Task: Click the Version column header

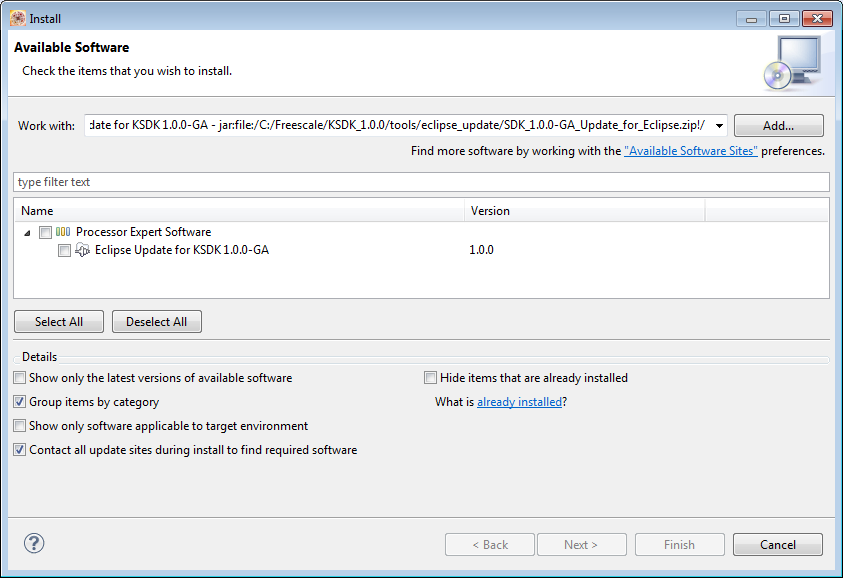Action: (585, 211)
